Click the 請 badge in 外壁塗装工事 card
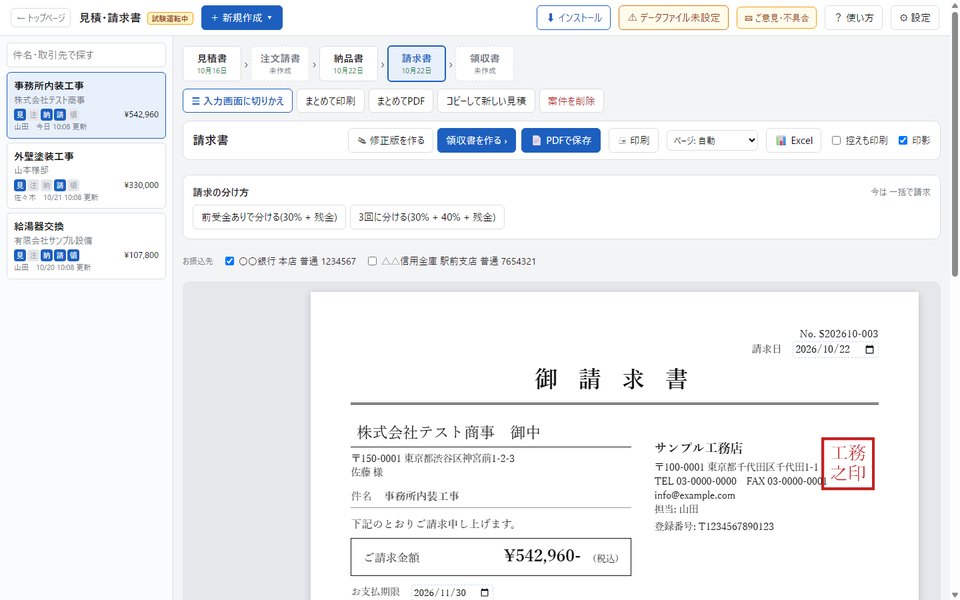Image resolution: width=960 pixels, height=600 pixels. tap(60, 185)
